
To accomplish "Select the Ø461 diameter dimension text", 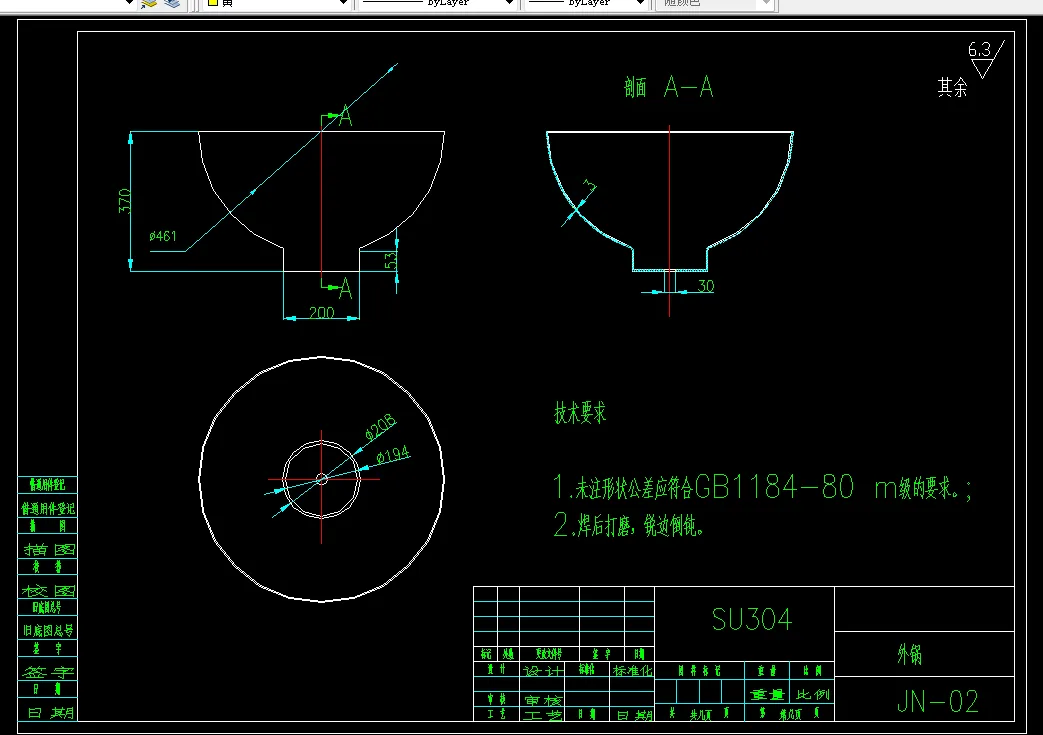I will (163, 236).
